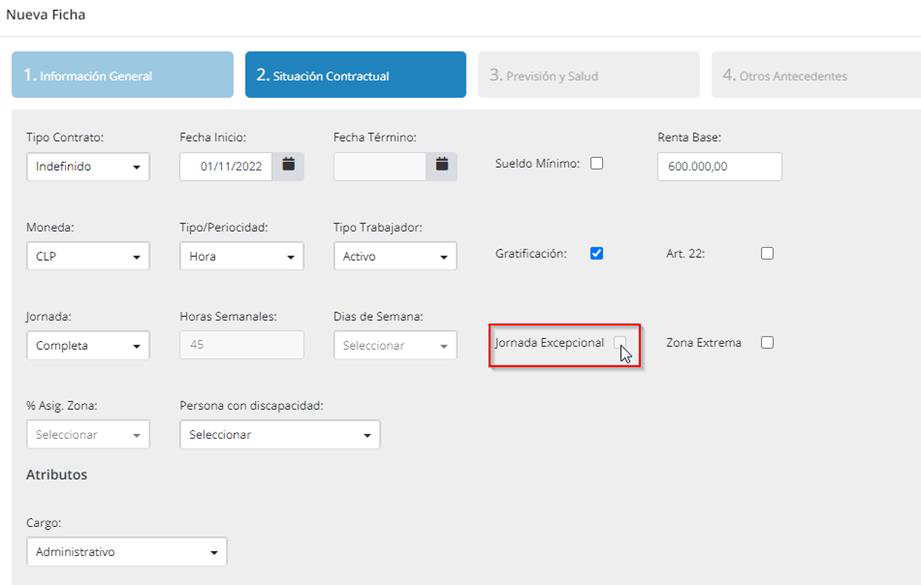The width and height of the screenshot is (921, 585).
Task: Switch to the Información General tab
Action: (122, 75)
